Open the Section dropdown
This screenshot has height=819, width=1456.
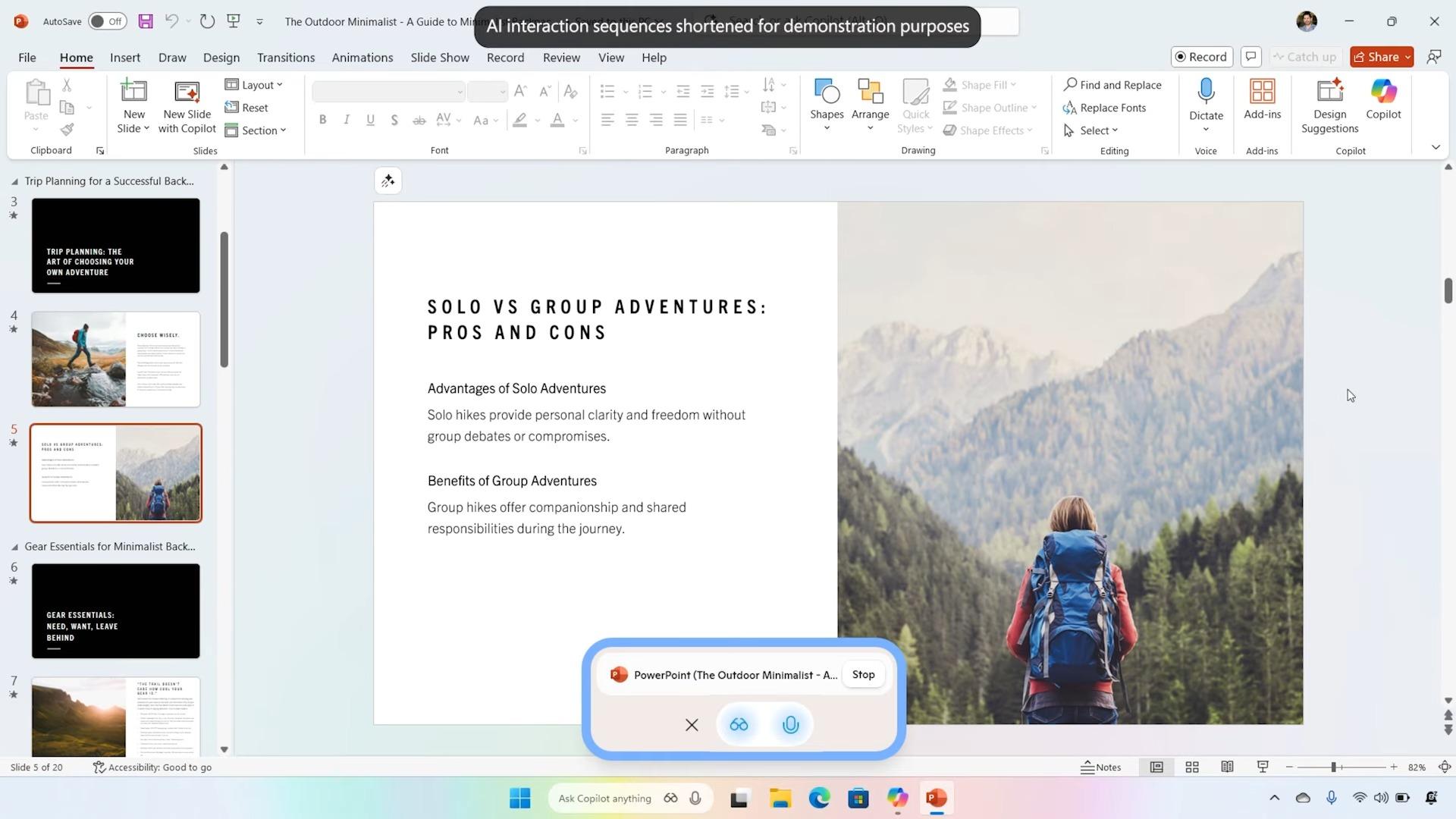click(257, 130)
